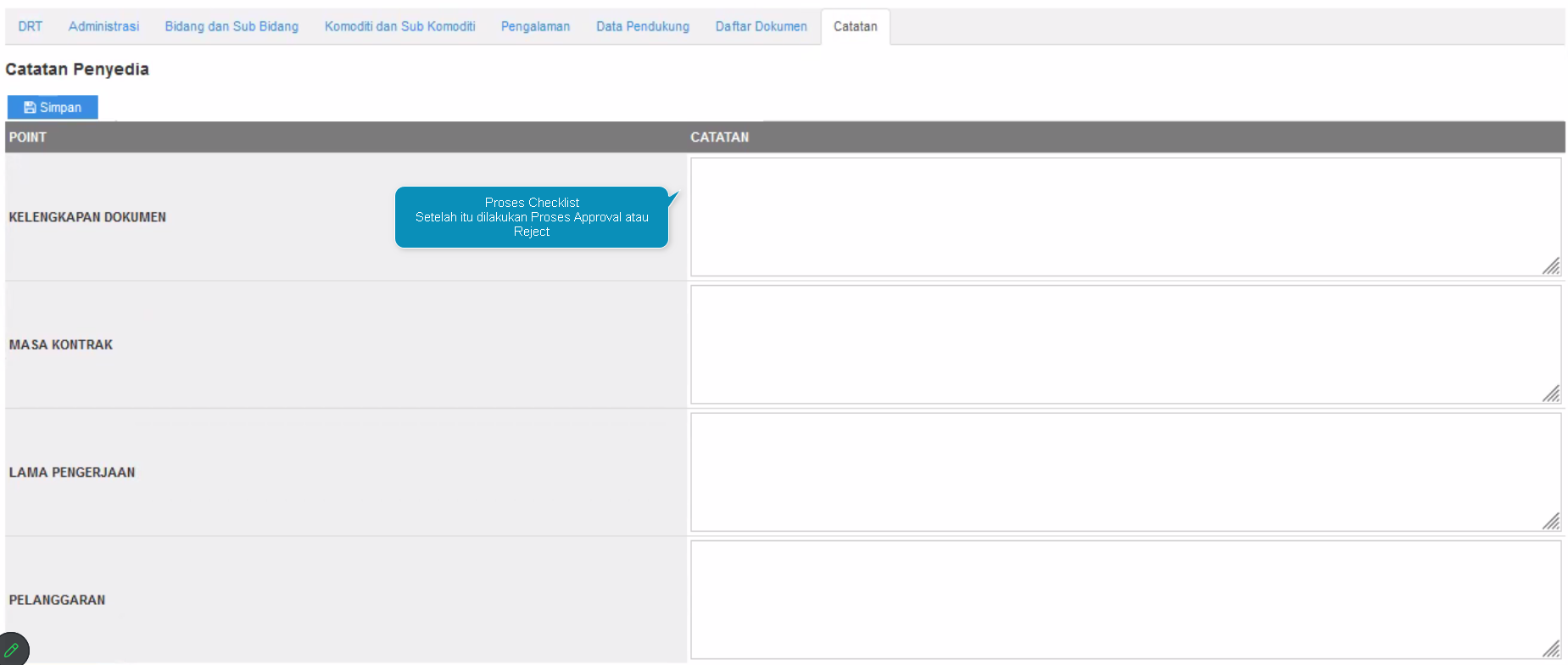This screenshot has height=665, width=1568.
Task: Click the CATATAN column header
Action: [719, 137]
